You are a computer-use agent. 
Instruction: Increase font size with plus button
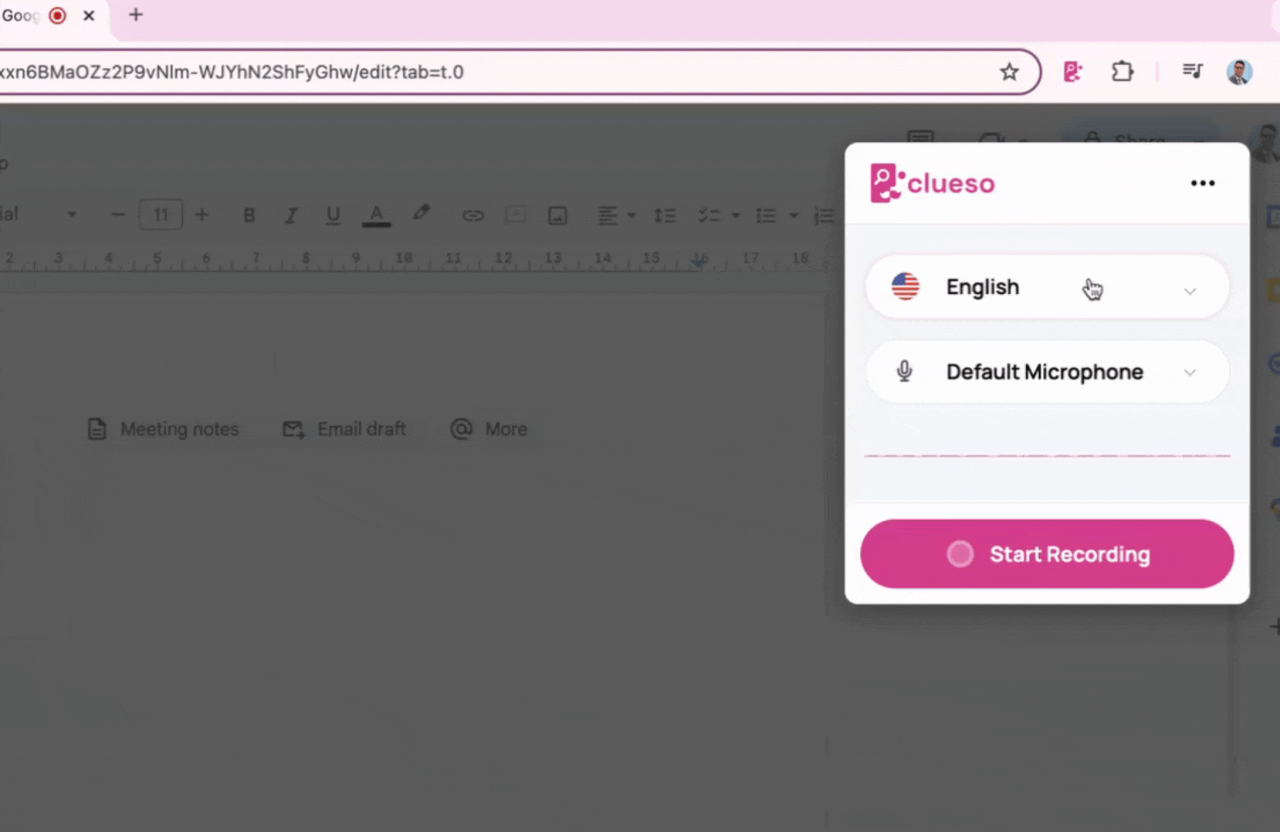pyautogui.click(x=201, y=215)
